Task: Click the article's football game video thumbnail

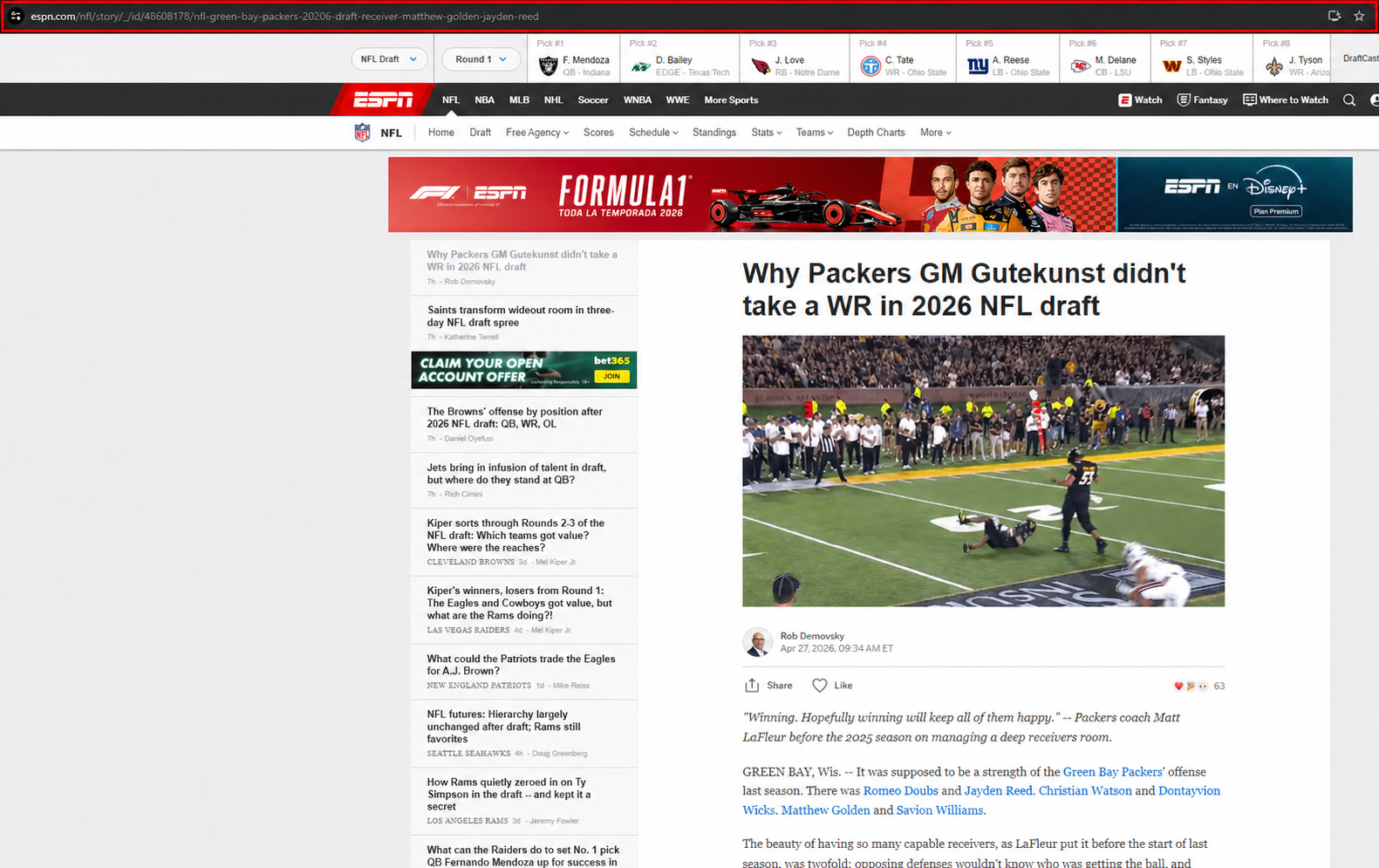Action: (983, 471)
